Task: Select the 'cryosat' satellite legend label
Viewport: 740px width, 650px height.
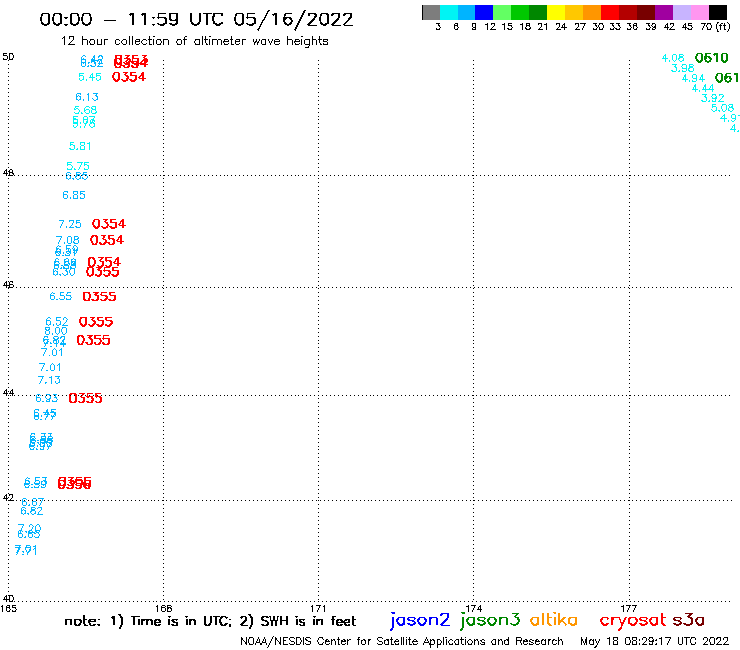Action: pyautogui.click(x=633, y=620)
